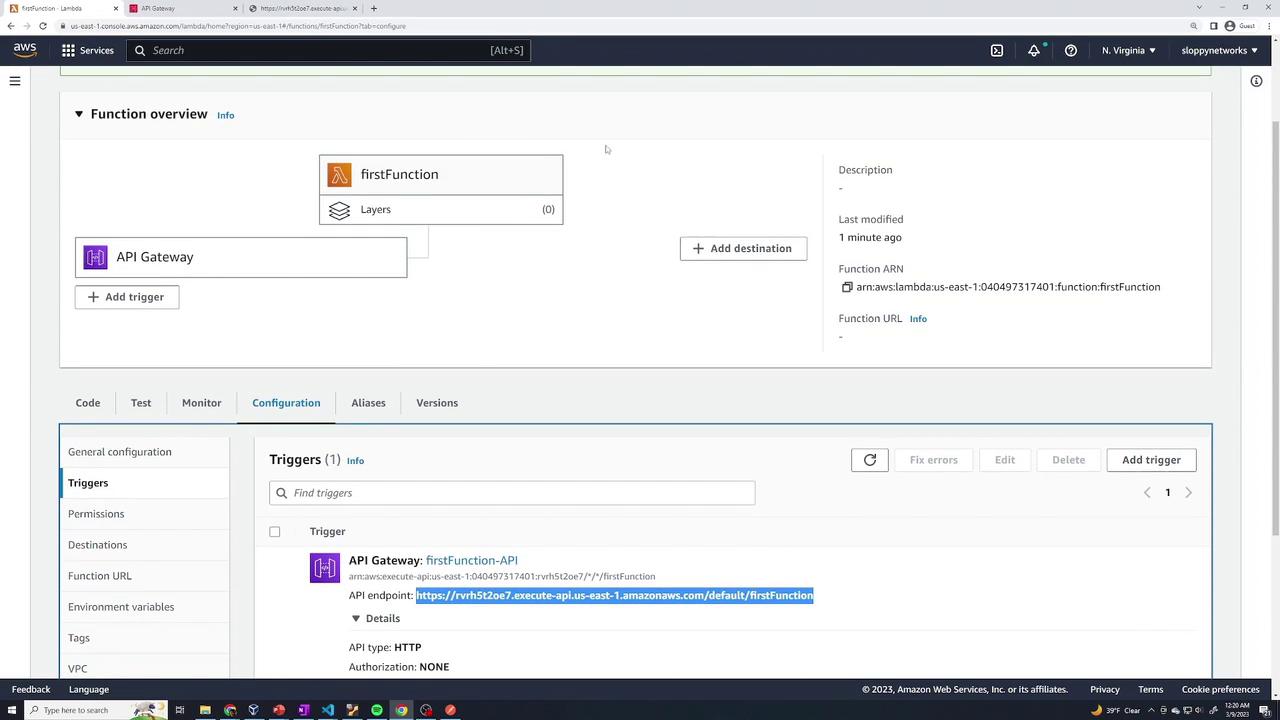Open the info panel icon at right edge
The width and height of the screenshot is (1280, 720).
pyautogui.click(x=1256, y=81)
